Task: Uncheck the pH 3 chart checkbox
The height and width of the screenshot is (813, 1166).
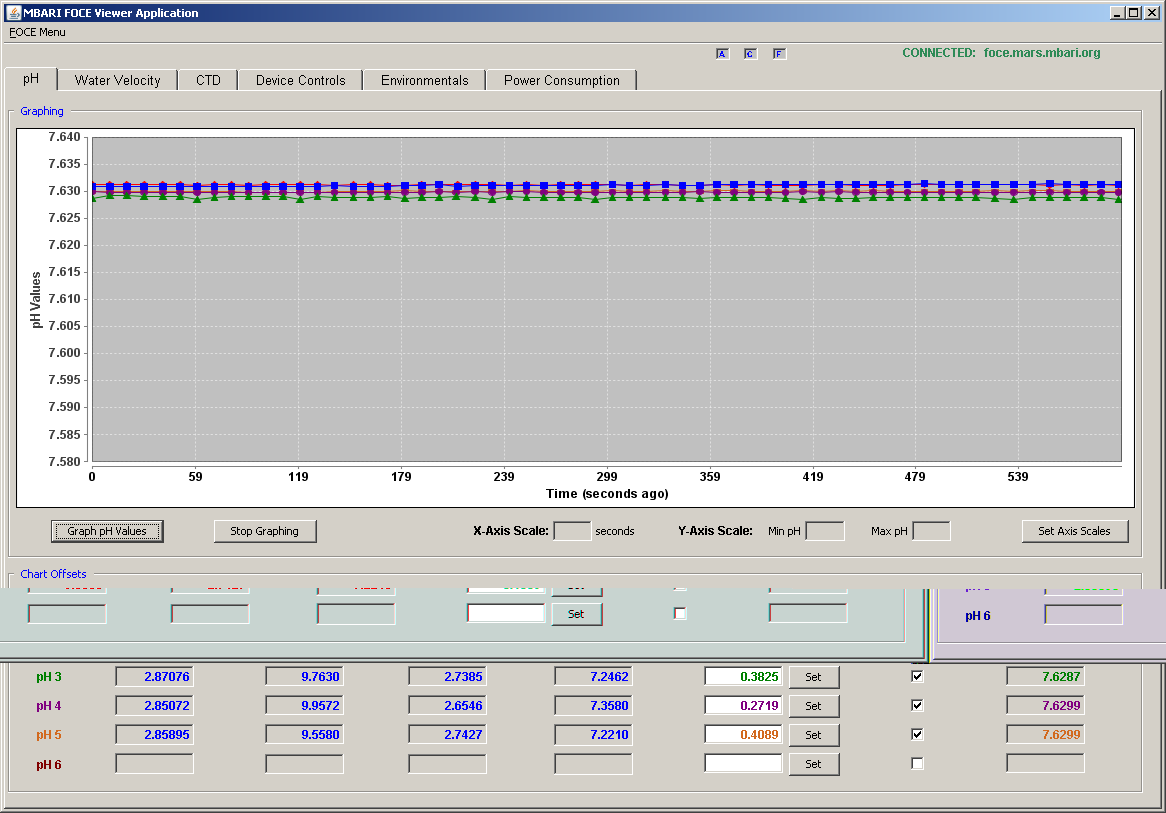Action: [x=917, y=676]
